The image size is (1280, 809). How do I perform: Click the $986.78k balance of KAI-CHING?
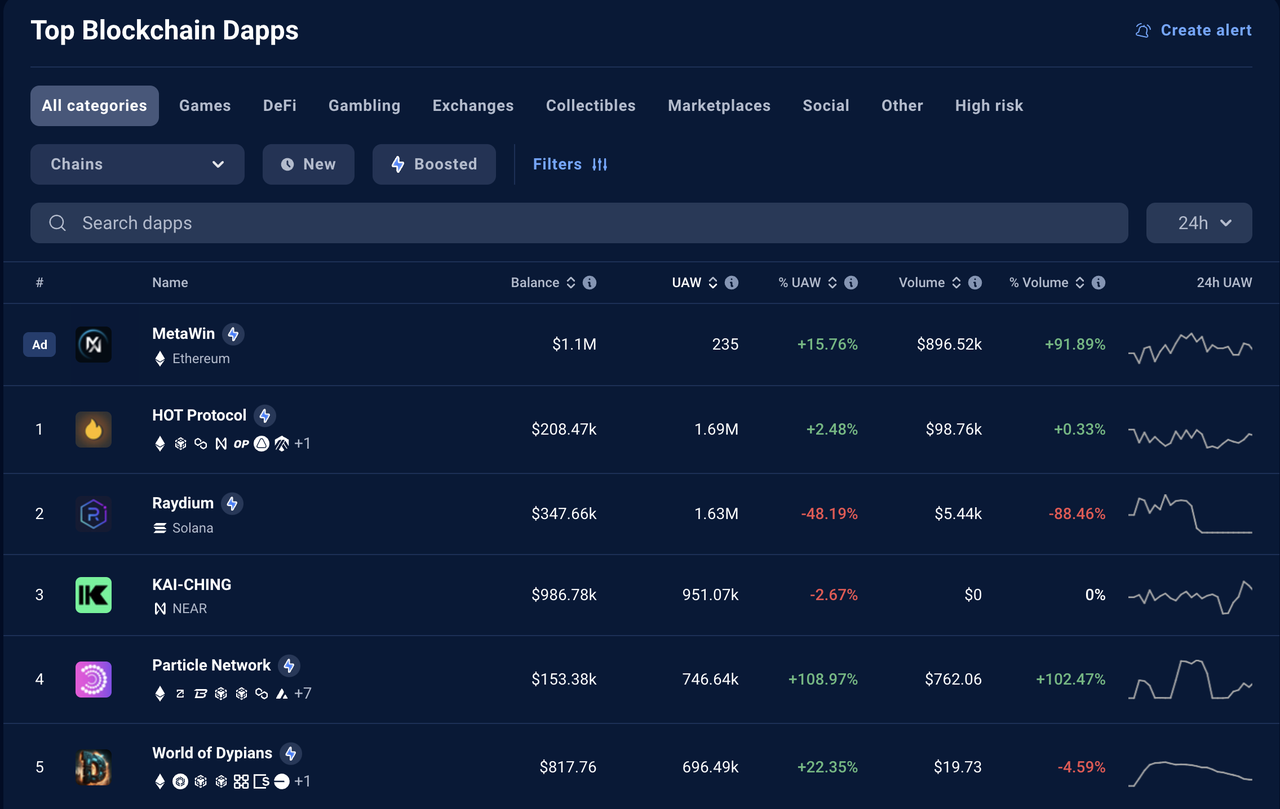[564, 595]
